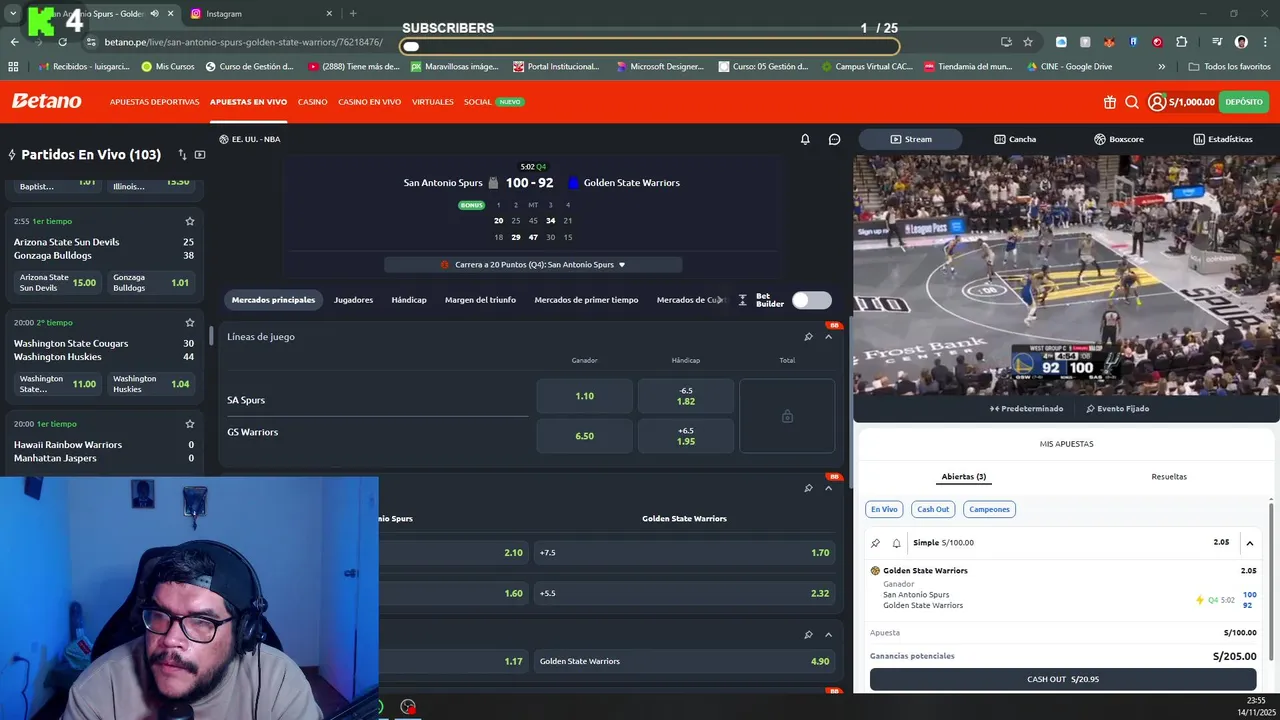Click the bell icon on the Simple bet

pyautogui.click(x=896, y=543)
